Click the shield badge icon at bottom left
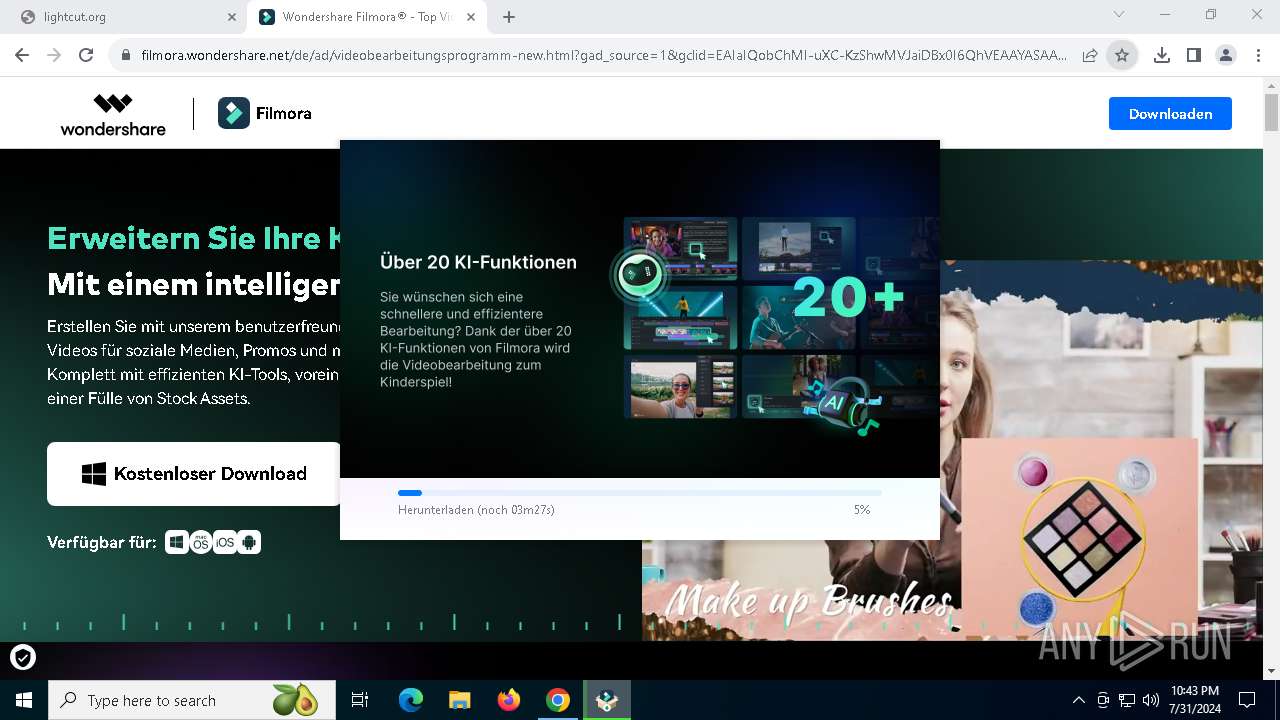This screenshot has width=1280, height=720. coord(23,657)
